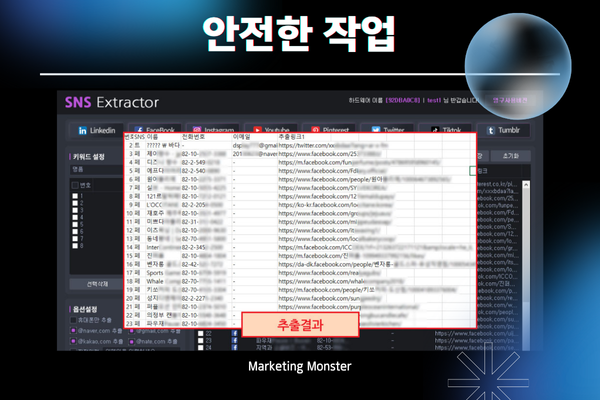Tick the checkbox for result row 23
The width and height of the screenshot is (600, 400).
coord(201,340)
